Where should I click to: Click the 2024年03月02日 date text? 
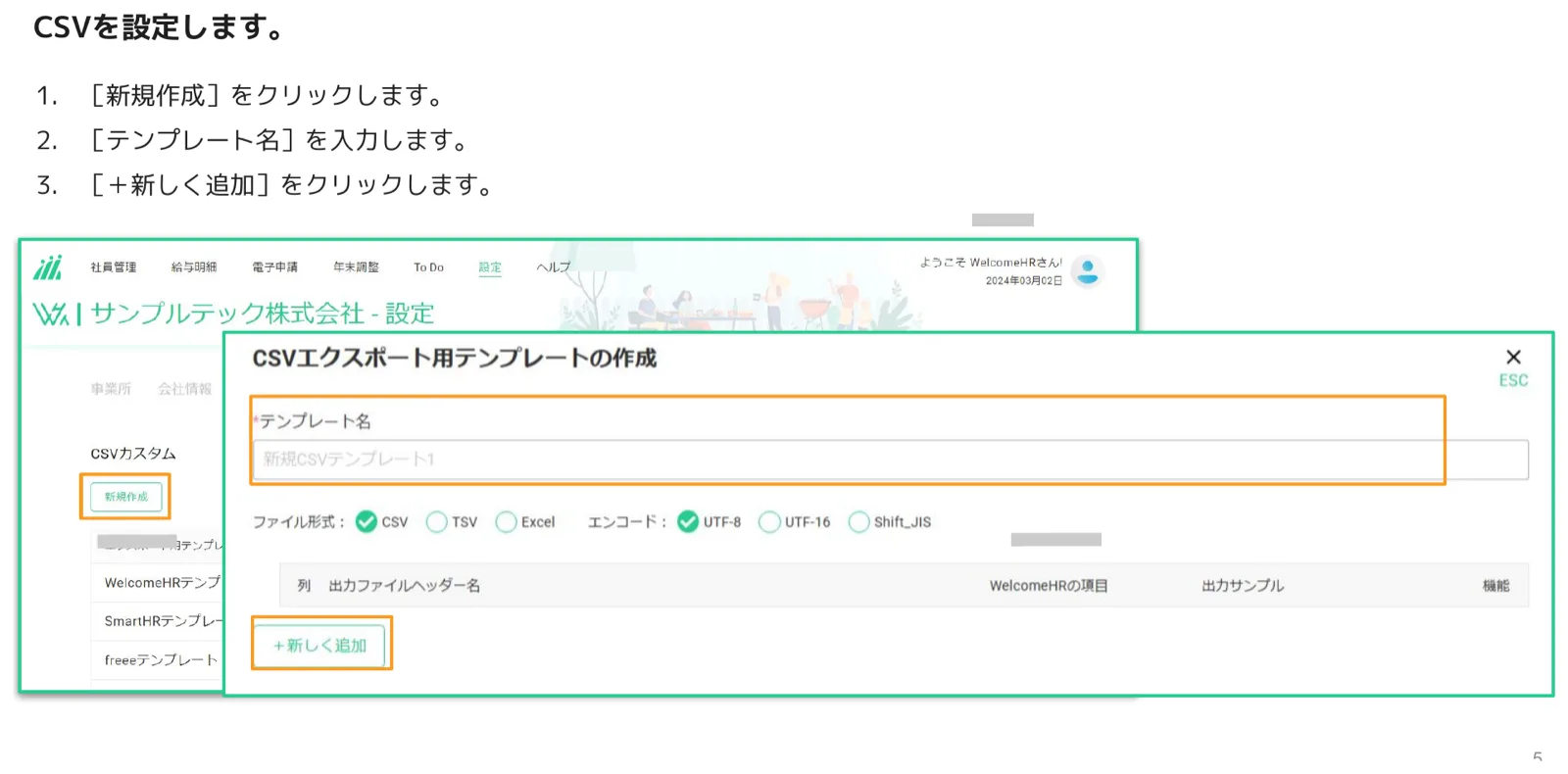(1024, 281)
